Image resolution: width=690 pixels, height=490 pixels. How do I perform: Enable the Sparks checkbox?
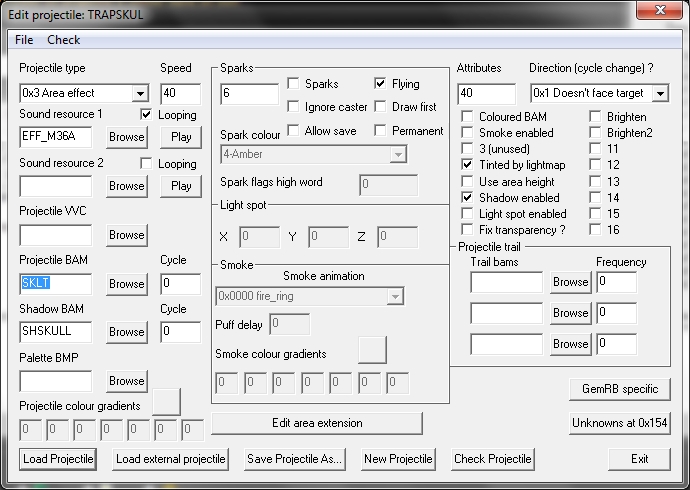tap(293, 83)
